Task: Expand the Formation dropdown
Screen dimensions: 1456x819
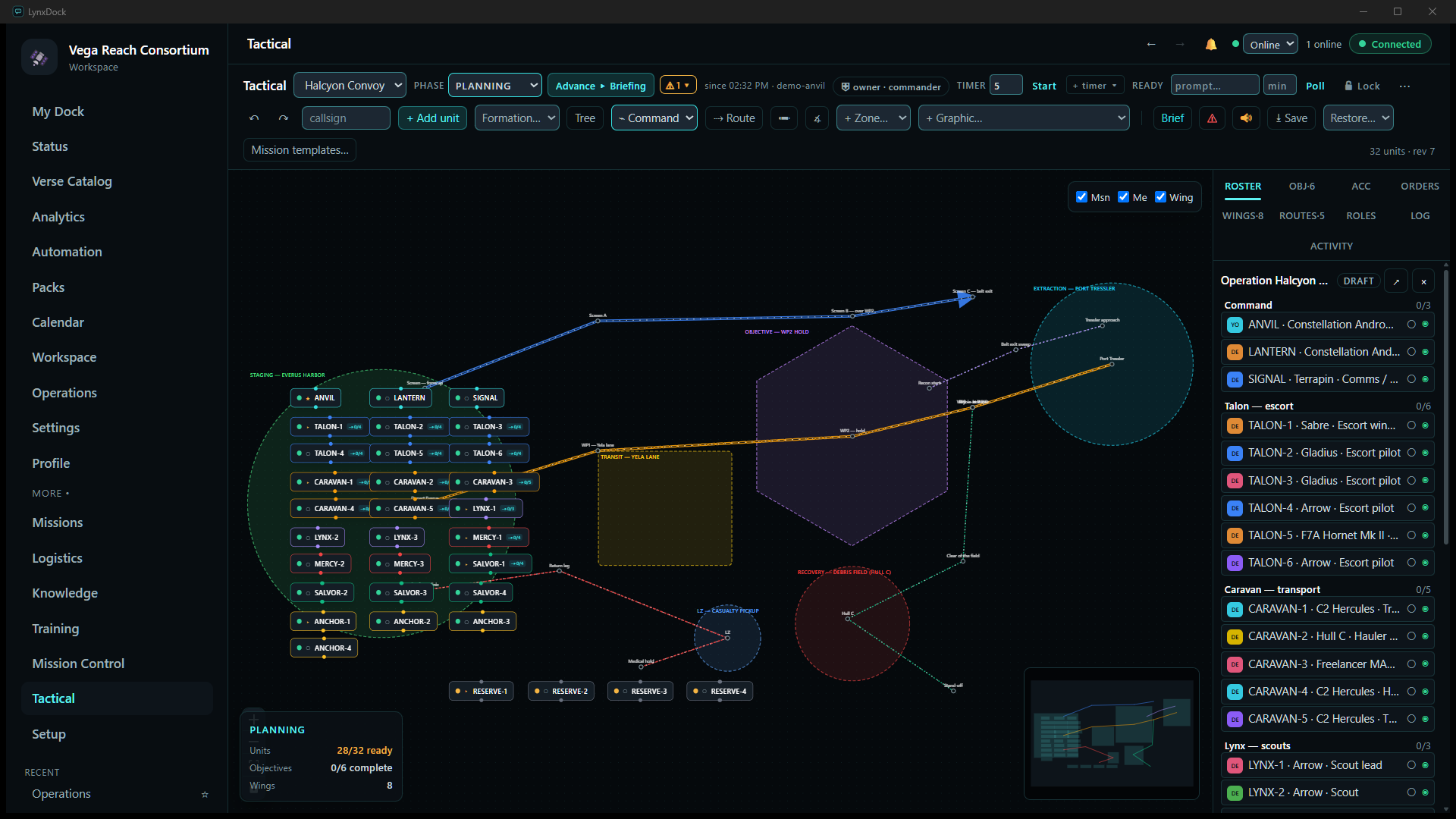Action: coord(517,118)
